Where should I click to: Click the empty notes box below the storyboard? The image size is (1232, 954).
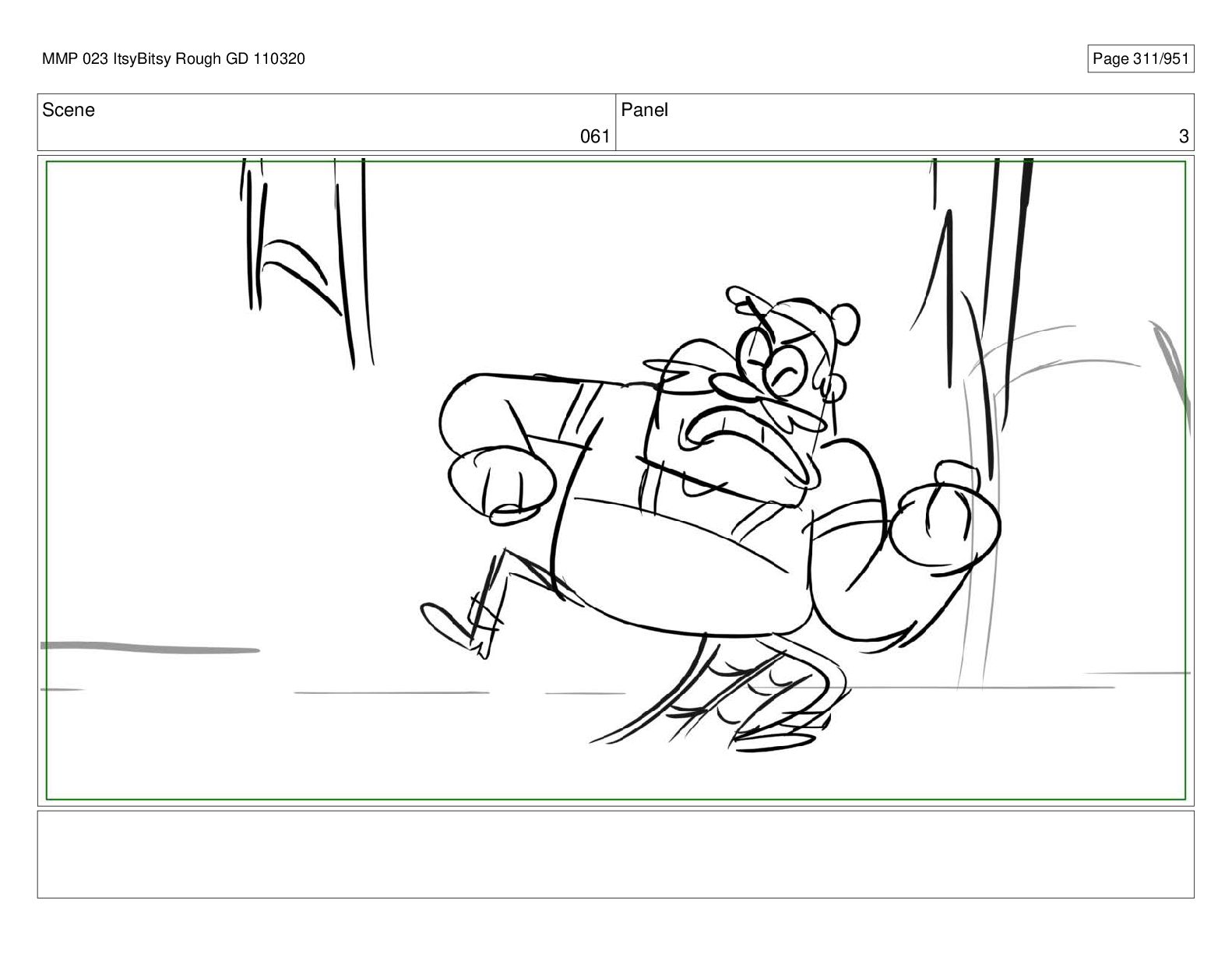click(x=615, y=854)
